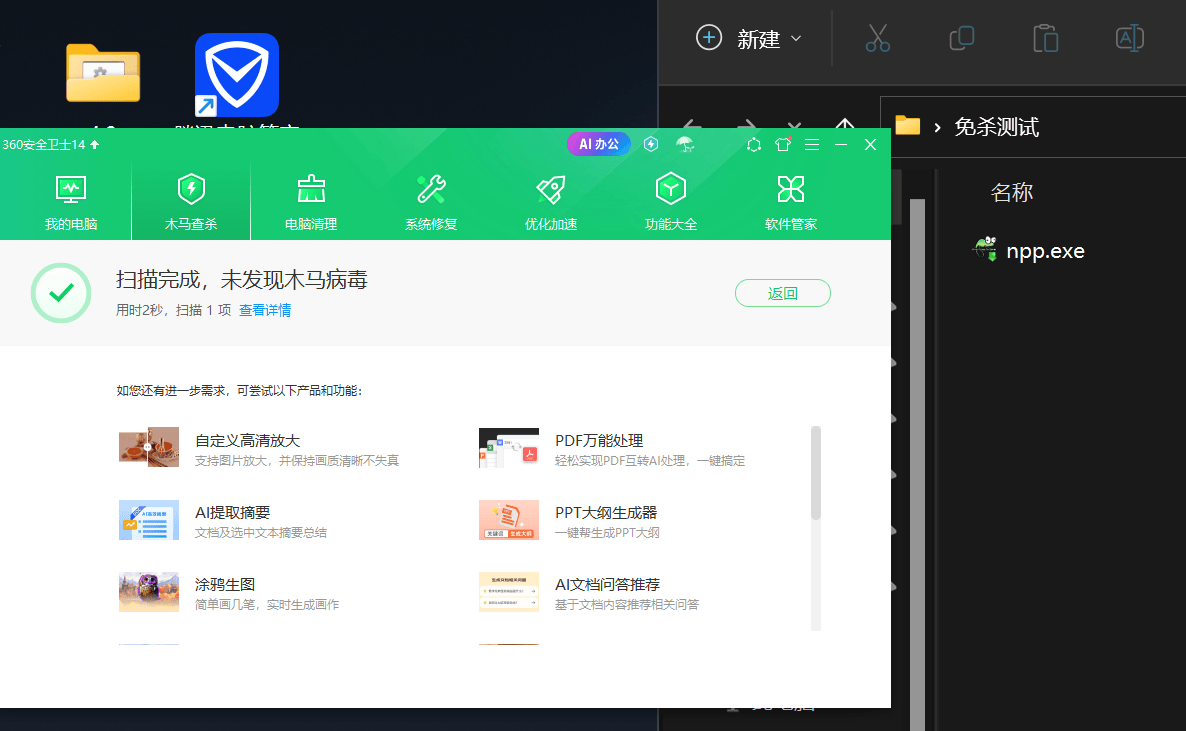Click the AI 办公 badge

(599, 144)
